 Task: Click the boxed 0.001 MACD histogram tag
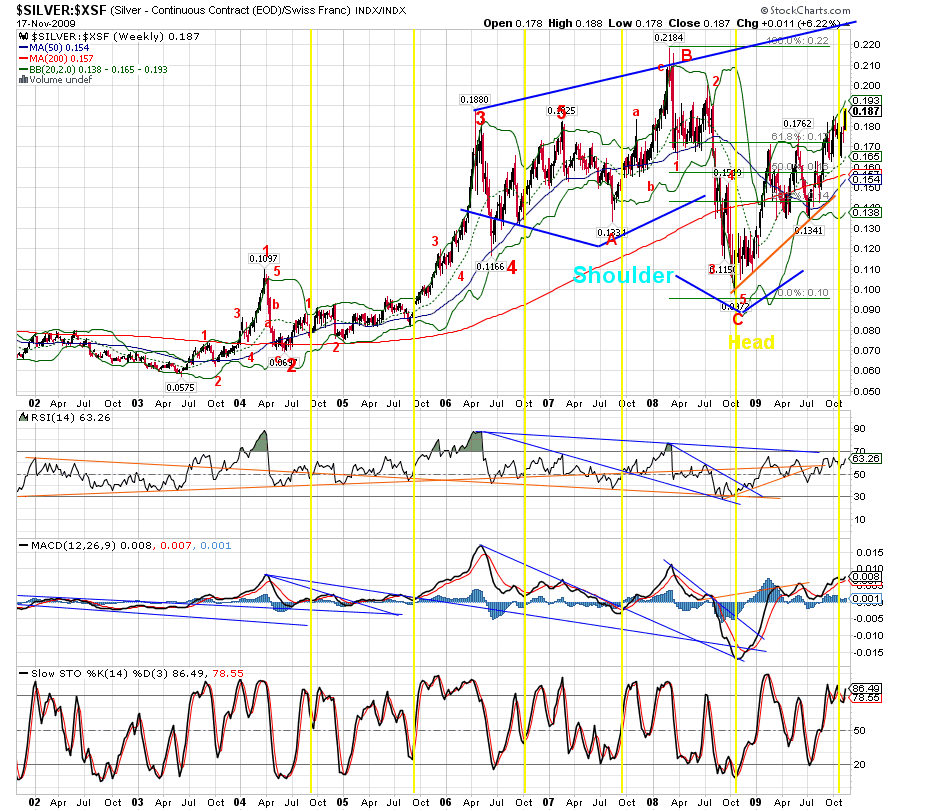pyautogui.click(x=866, y=598)
